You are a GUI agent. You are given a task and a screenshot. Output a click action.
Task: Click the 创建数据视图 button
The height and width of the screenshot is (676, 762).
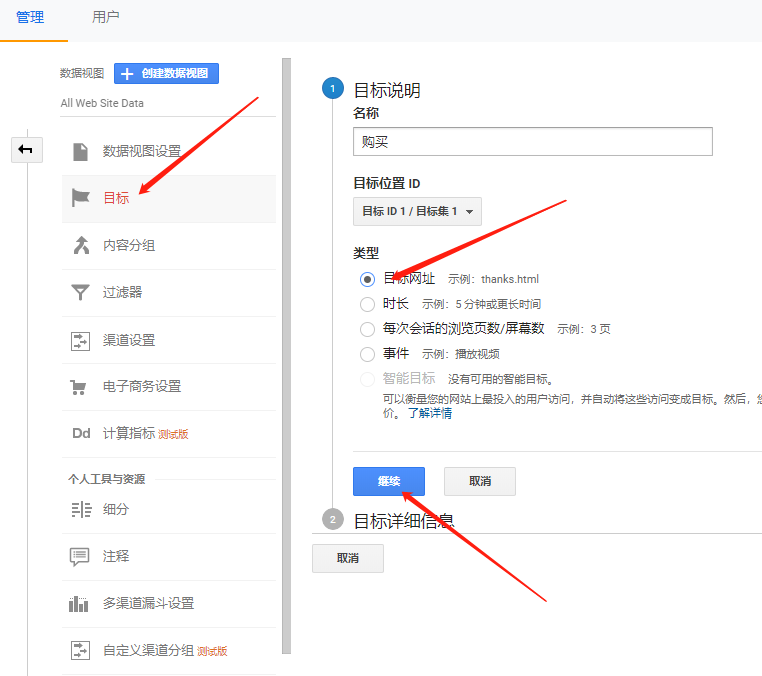pos(166,73)
